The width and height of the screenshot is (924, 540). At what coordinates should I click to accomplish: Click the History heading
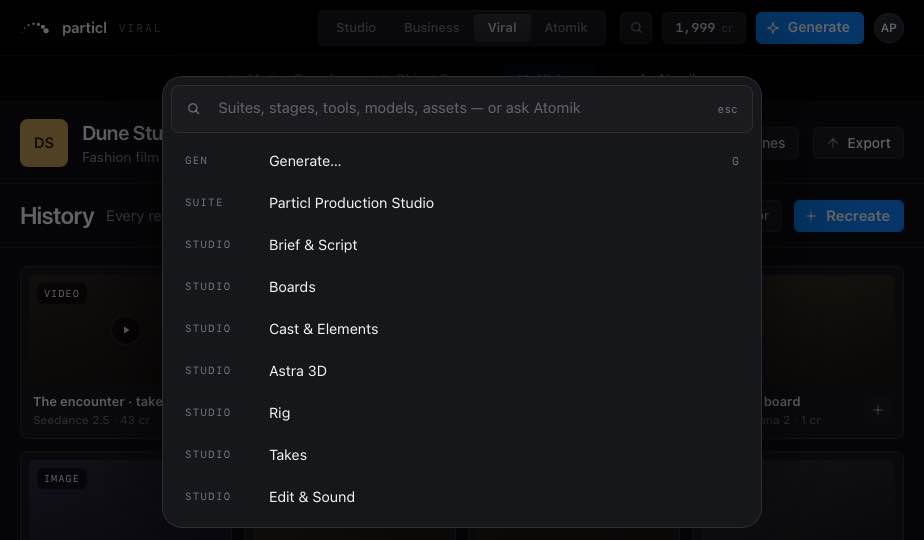[57, 216]
